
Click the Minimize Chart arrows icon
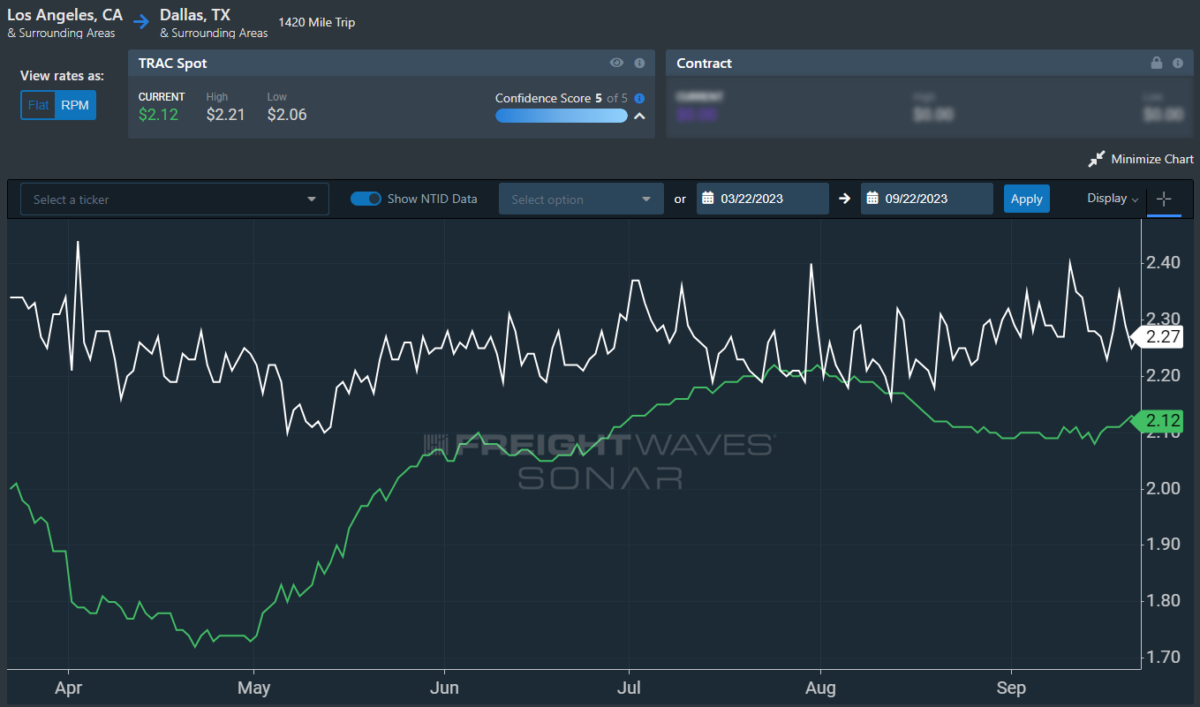pos(1096,160)
